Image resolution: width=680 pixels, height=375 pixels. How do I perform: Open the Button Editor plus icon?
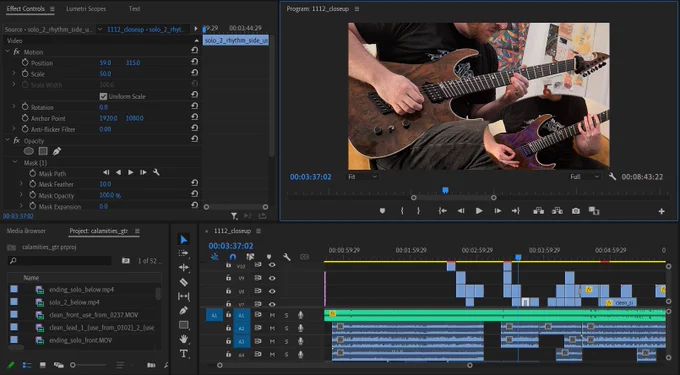(x=661, y=211)
